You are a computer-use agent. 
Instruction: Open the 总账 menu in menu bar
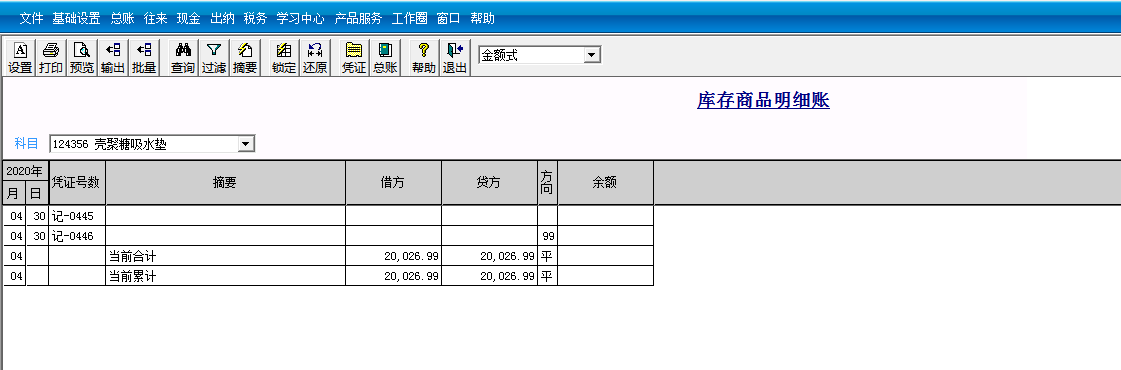click(122, 19)
